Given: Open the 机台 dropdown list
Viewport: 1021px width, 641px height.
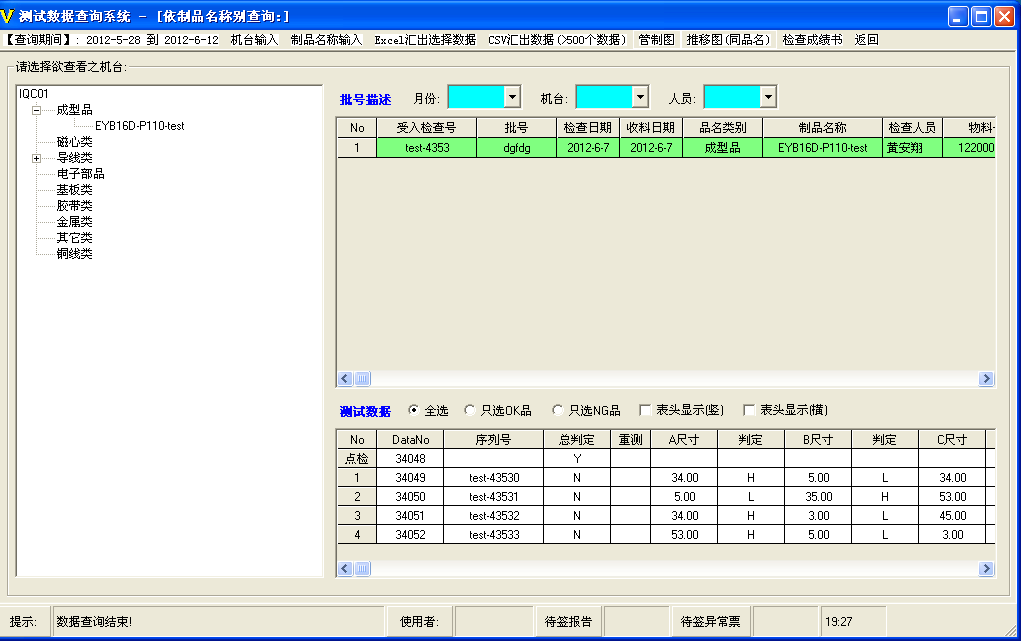Looking at the screenshot, I should [x=641, y=97].
